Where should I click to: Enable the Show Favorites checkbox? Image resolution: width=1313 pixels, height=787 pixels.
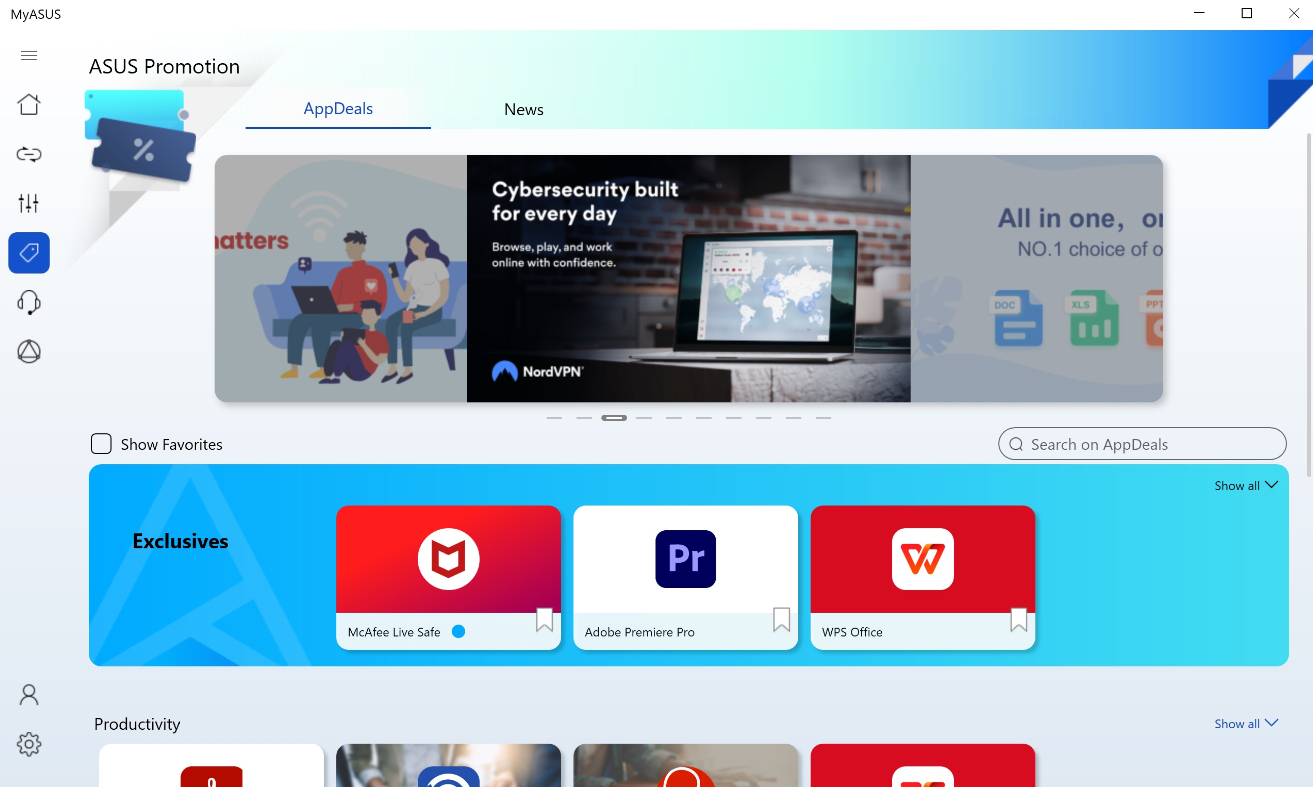(101, 444)
